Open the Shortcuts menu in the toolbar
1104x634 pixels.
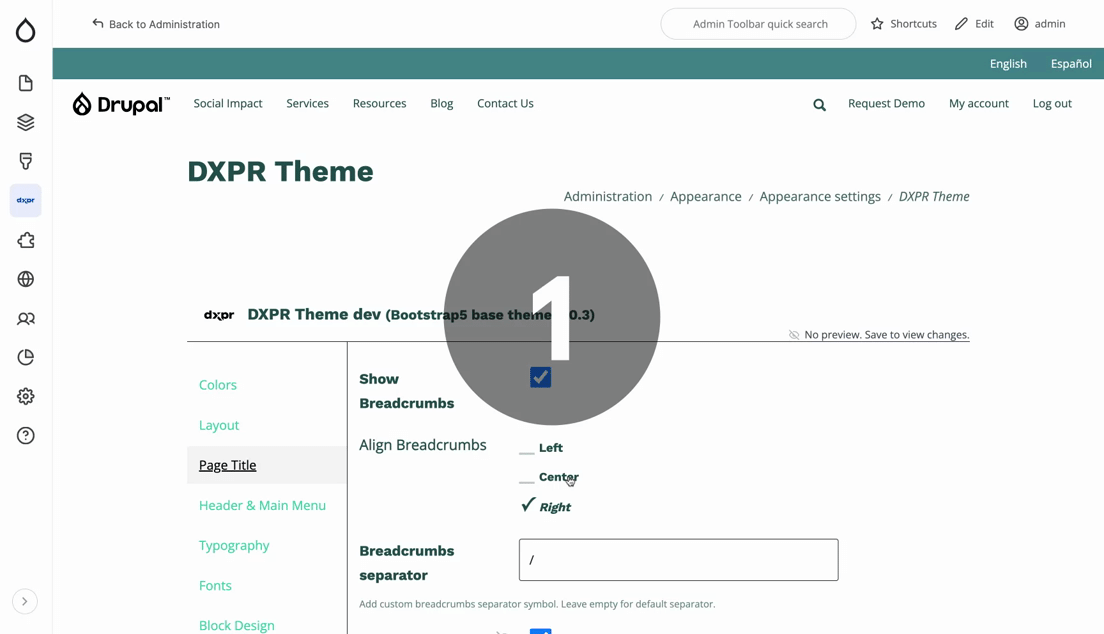point(903,24)
